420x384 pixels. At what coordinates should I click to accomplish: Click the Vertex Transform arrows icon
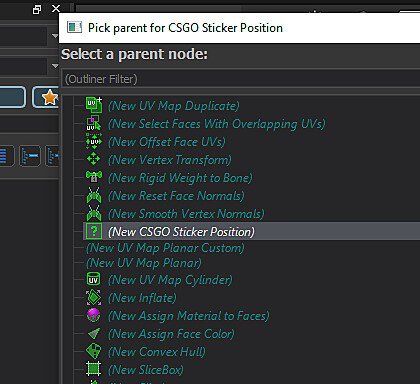tap(94, 159)
